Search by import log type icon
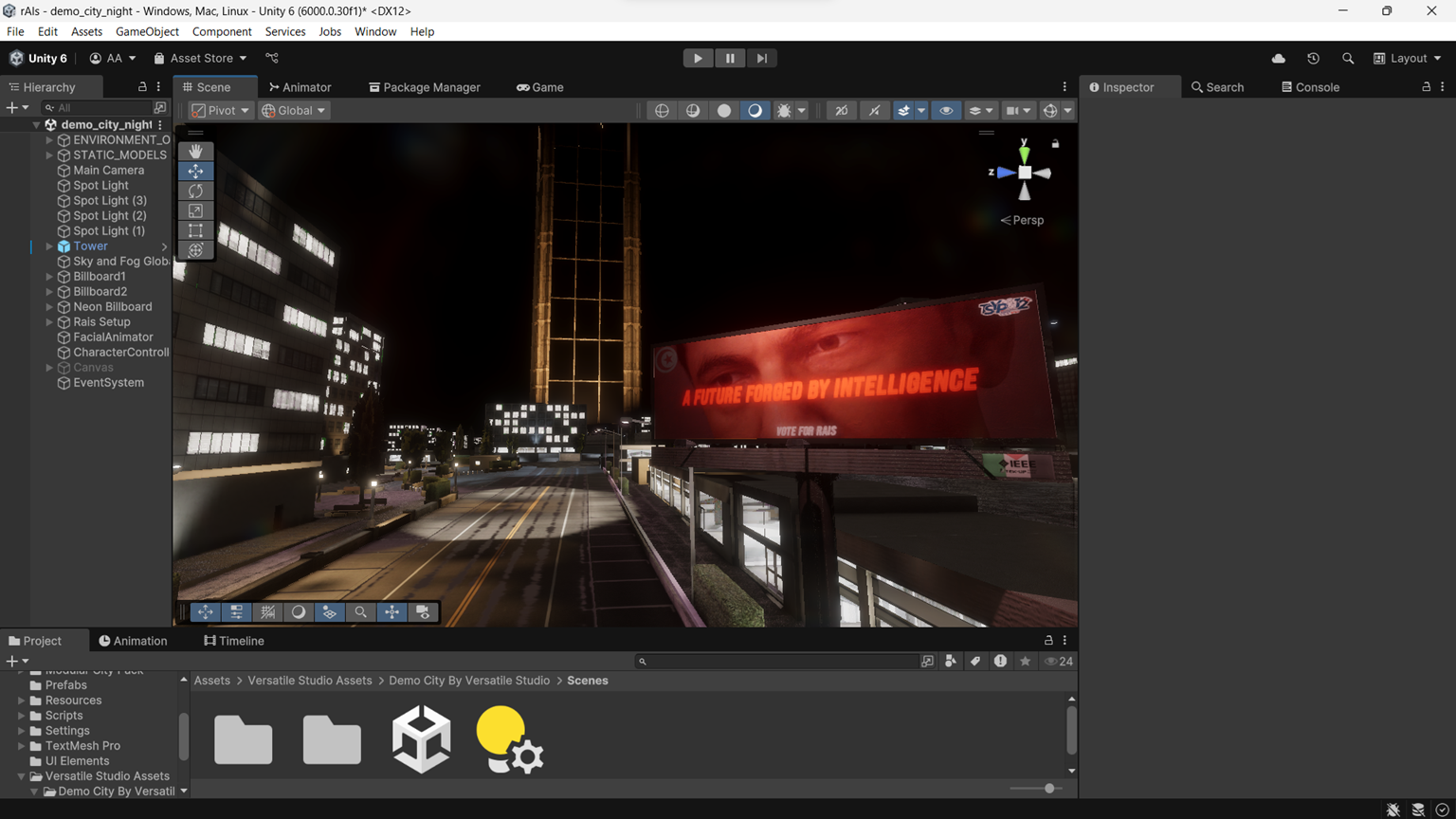 coord(1000,662)
